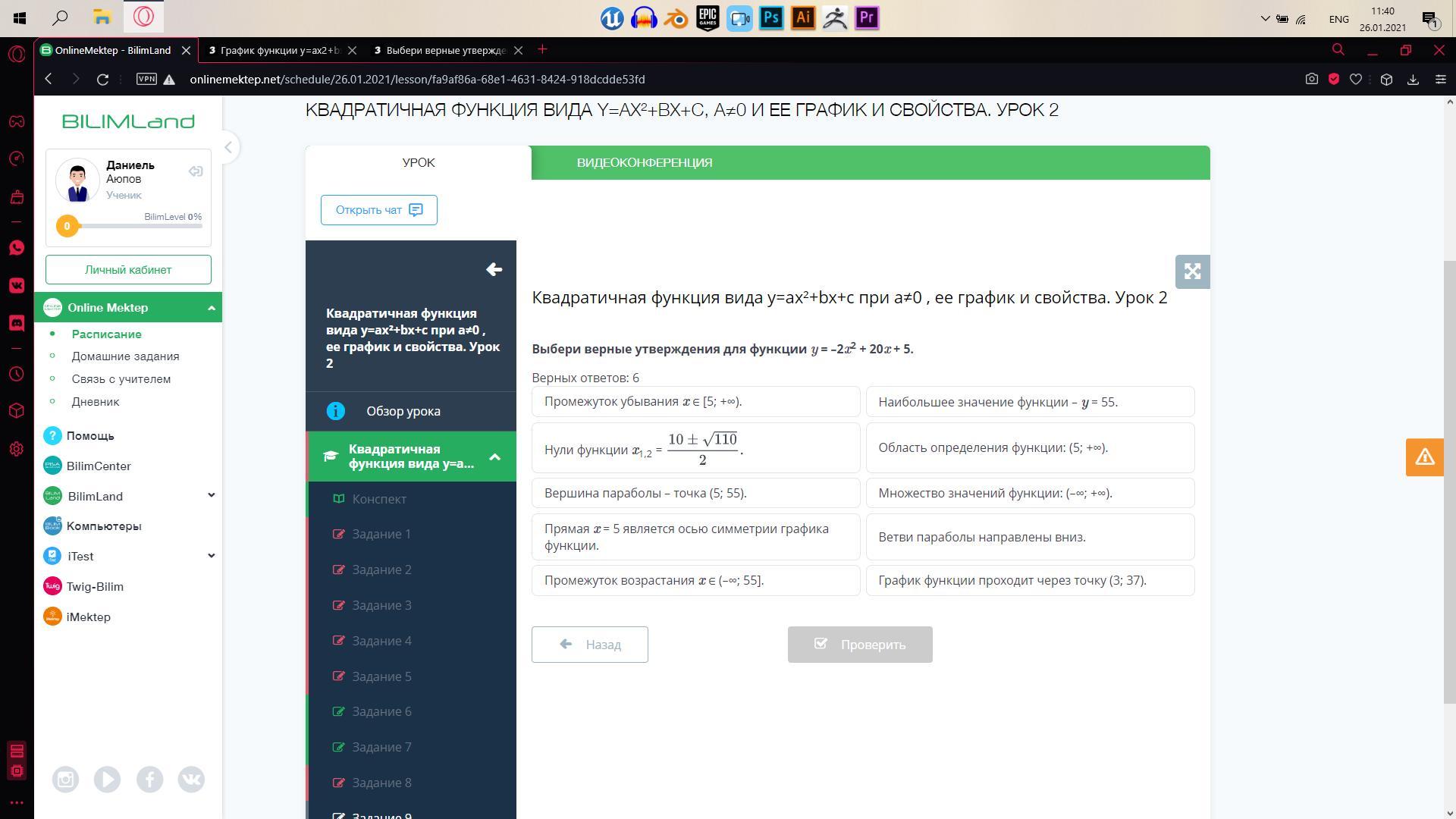Click the fullscreen expand icon on the lesson
The height and width of the screenshot is (819, 1456).
pyautogui.click(x=1192, y=271)
